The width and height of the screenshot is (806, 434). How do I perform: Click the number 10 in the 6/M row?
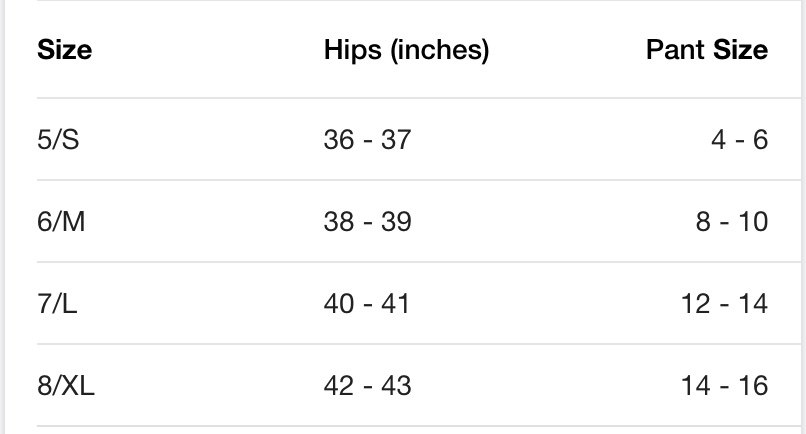coord(753,222)
